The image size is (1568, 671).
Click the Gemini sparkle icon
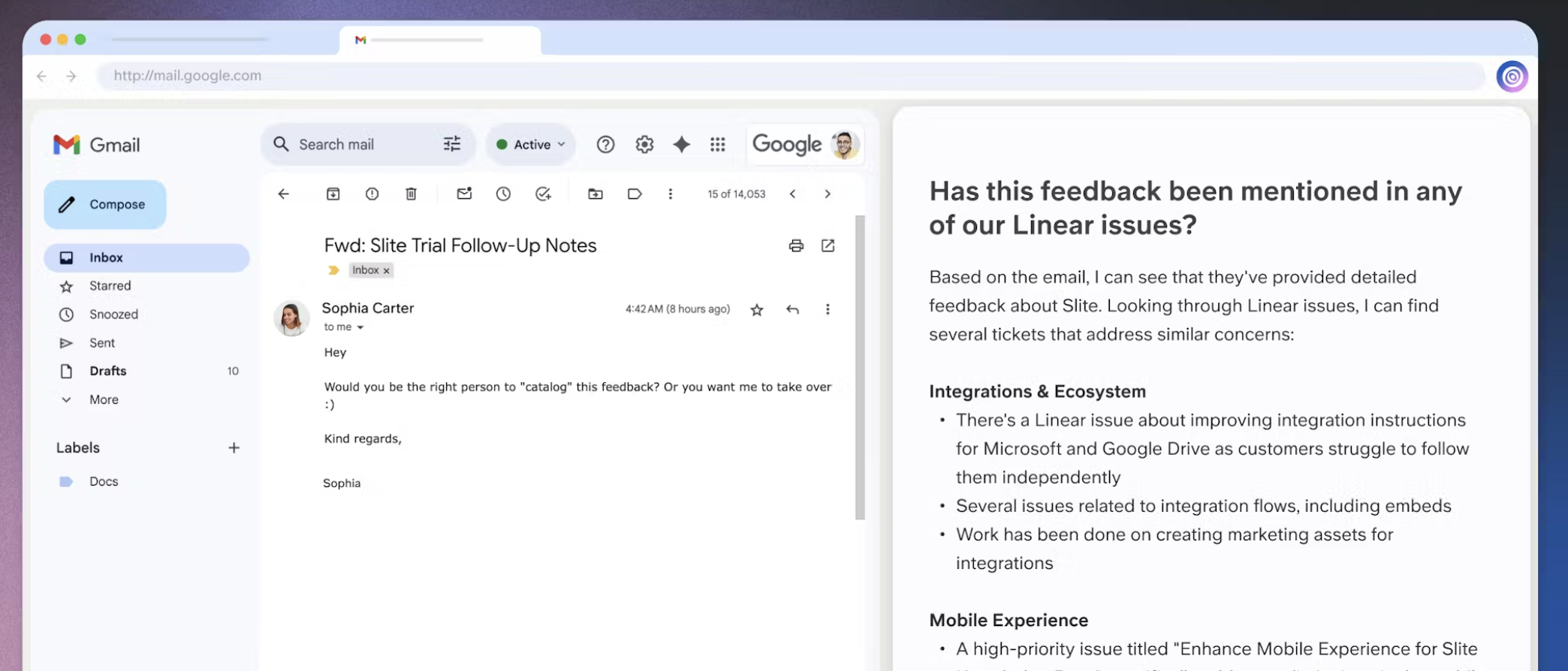pos(681,144)
